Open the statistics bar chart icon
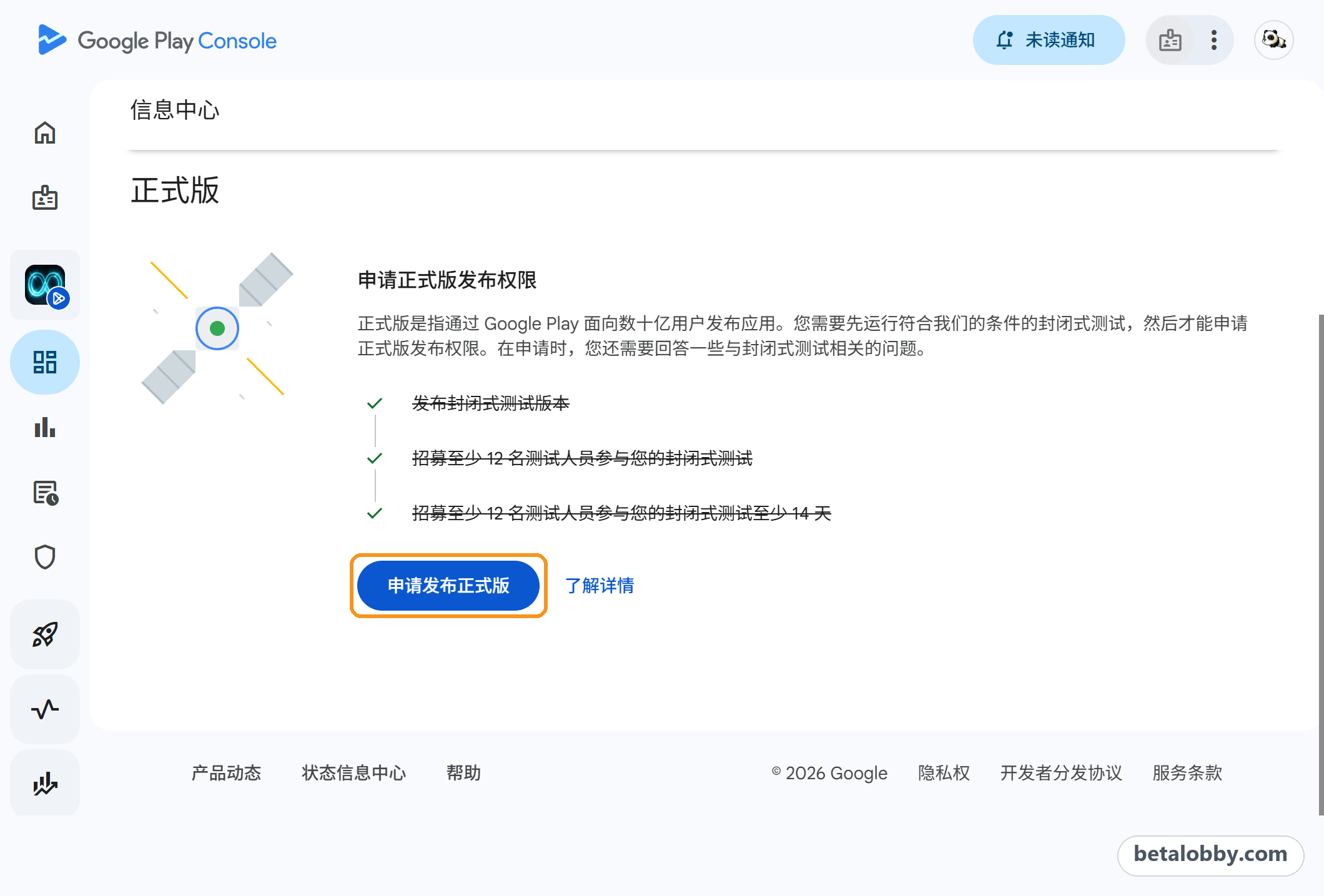 click(45, 428)
